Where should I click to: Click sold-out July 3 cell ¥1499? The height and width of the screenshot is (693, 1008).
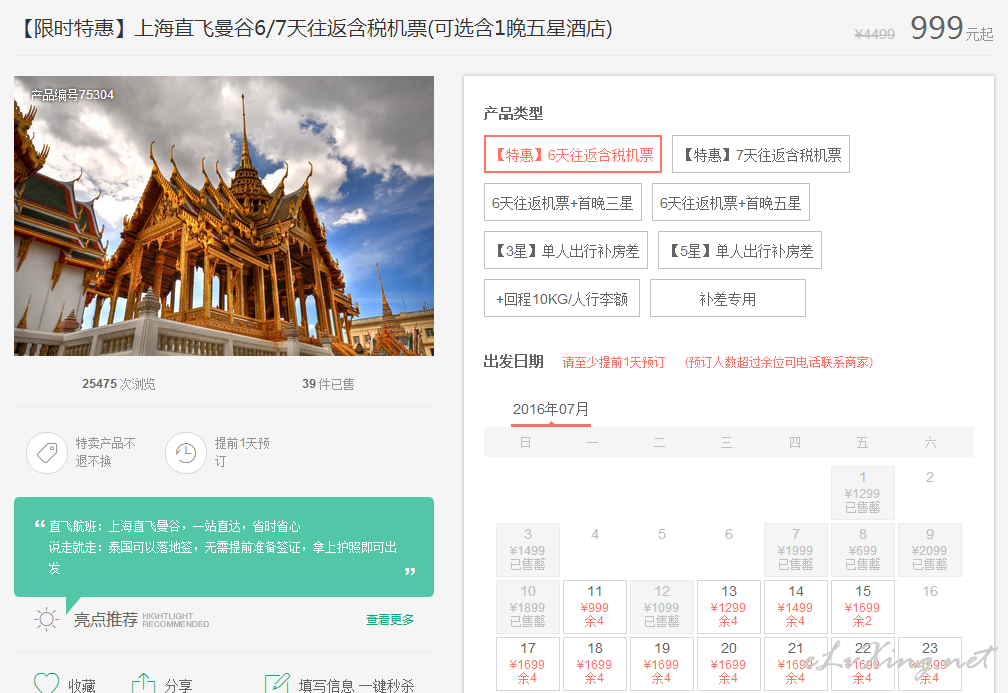click(x=528, y=550)
